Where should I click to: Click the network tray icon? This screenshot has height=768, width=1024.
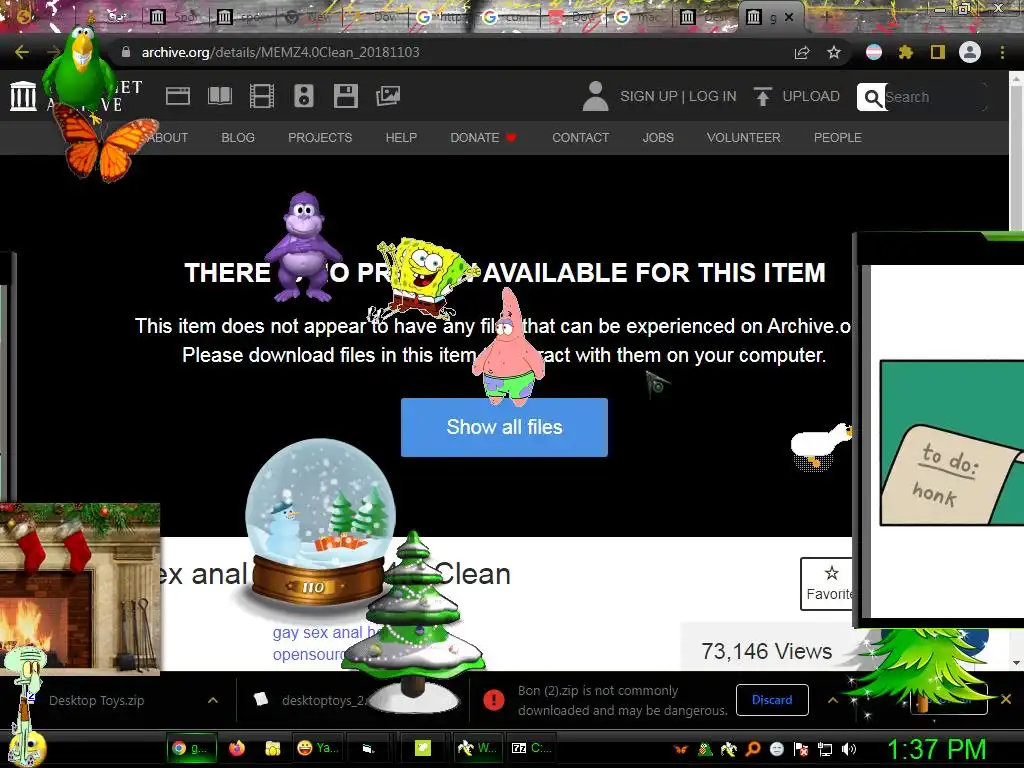(825, 749)
